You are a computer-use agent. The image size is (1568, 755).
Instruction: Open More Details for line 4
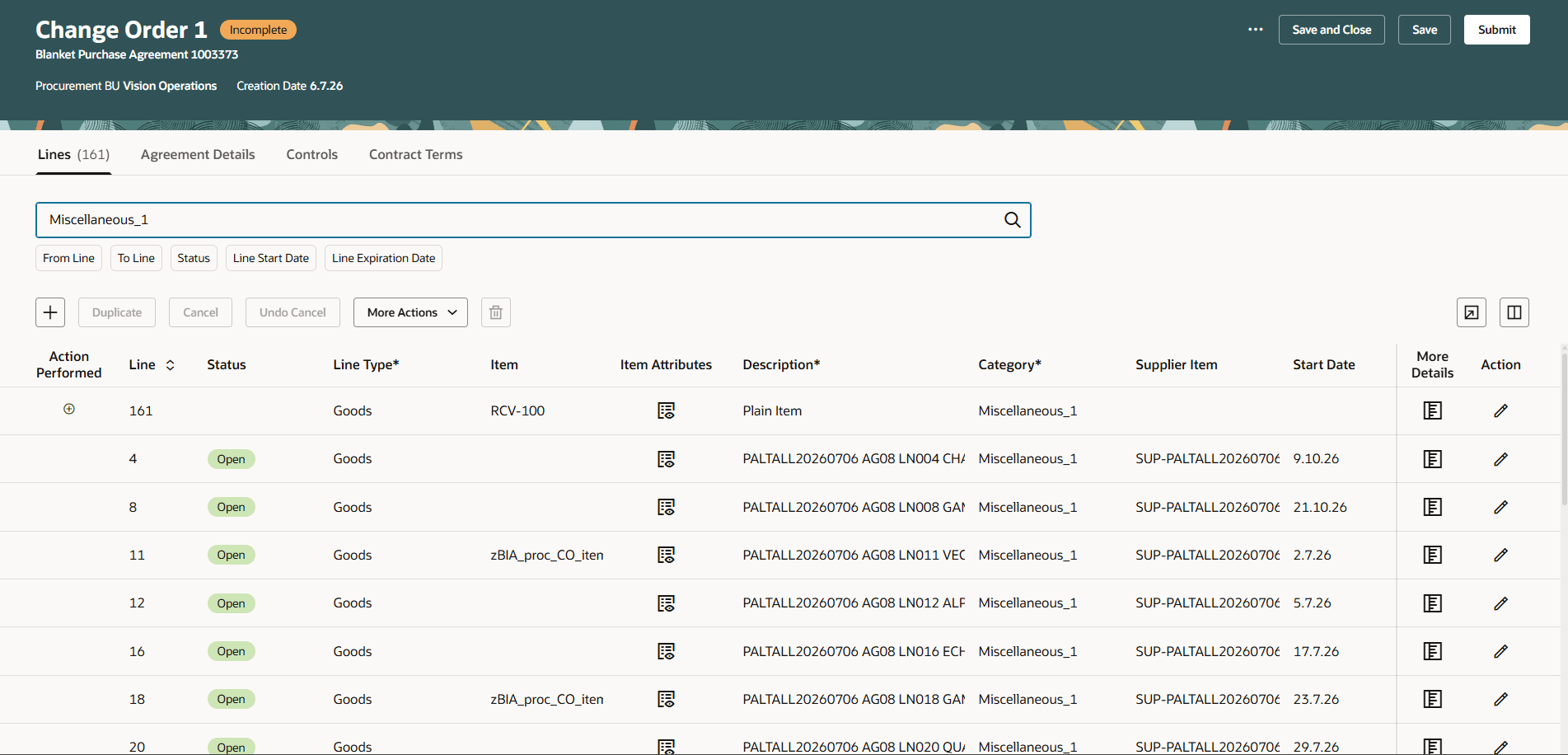coord(1433,459)
